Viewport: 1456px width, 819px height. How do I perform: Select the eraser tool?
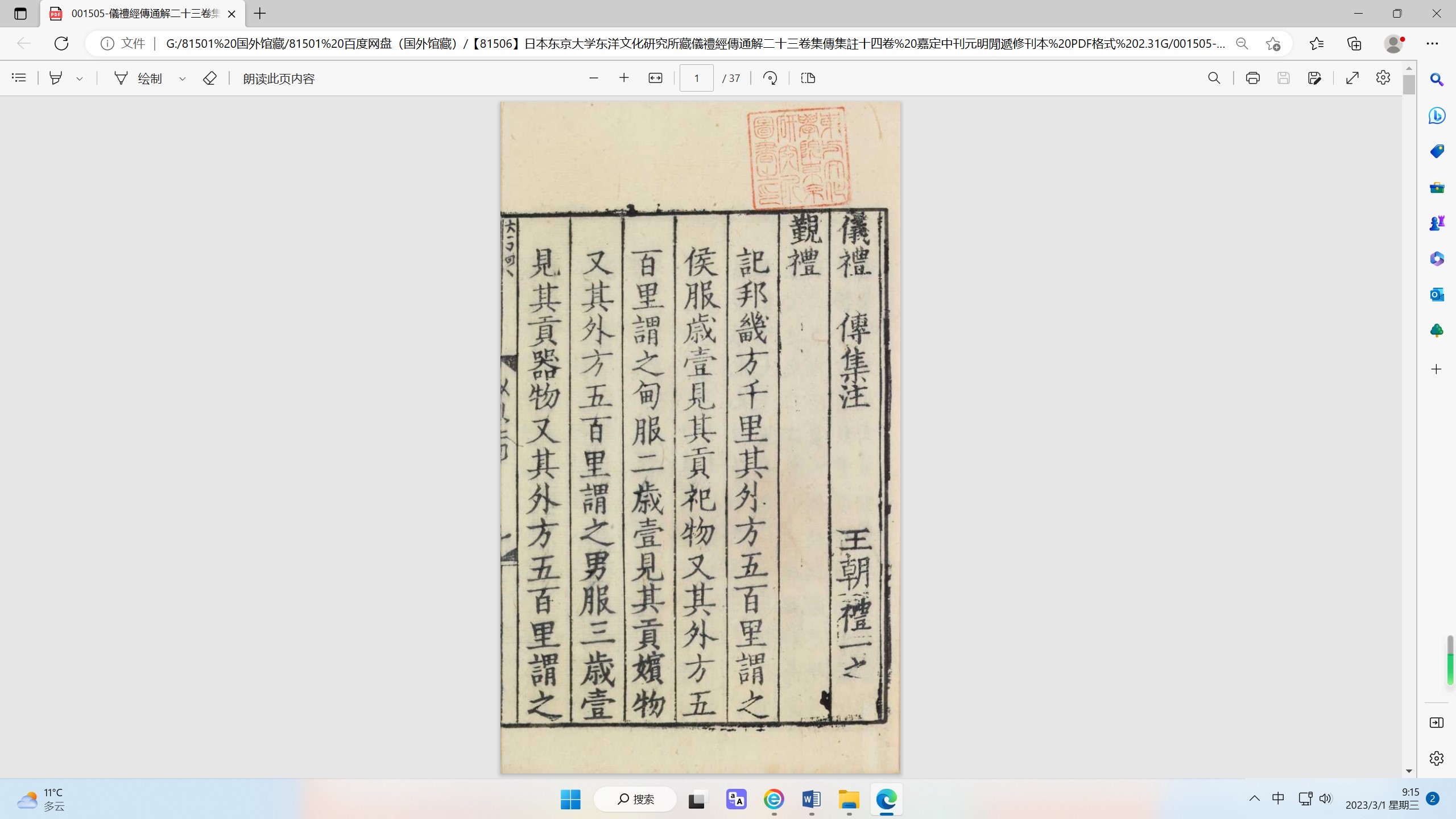[x=209, y=78]
